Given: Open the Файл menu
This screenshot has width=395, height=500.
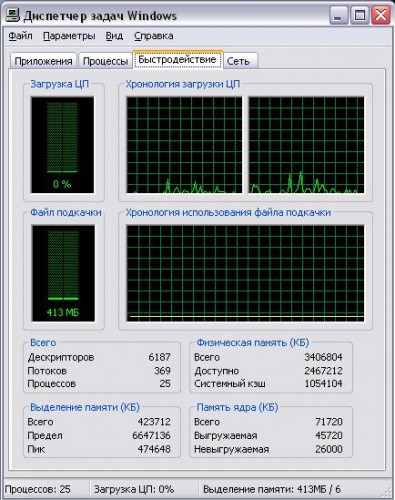Looking at the screenshot, I should (x=20, y=36).
